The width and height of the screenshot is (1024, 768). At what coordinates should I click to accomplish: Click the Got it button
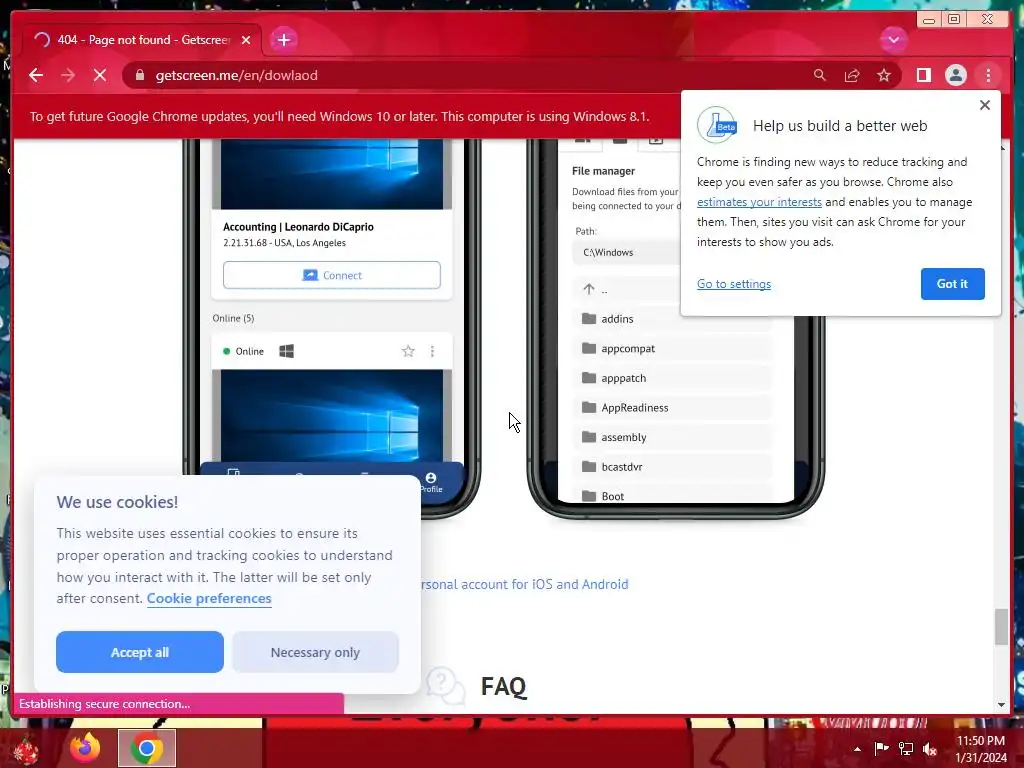tap(952, 283)
